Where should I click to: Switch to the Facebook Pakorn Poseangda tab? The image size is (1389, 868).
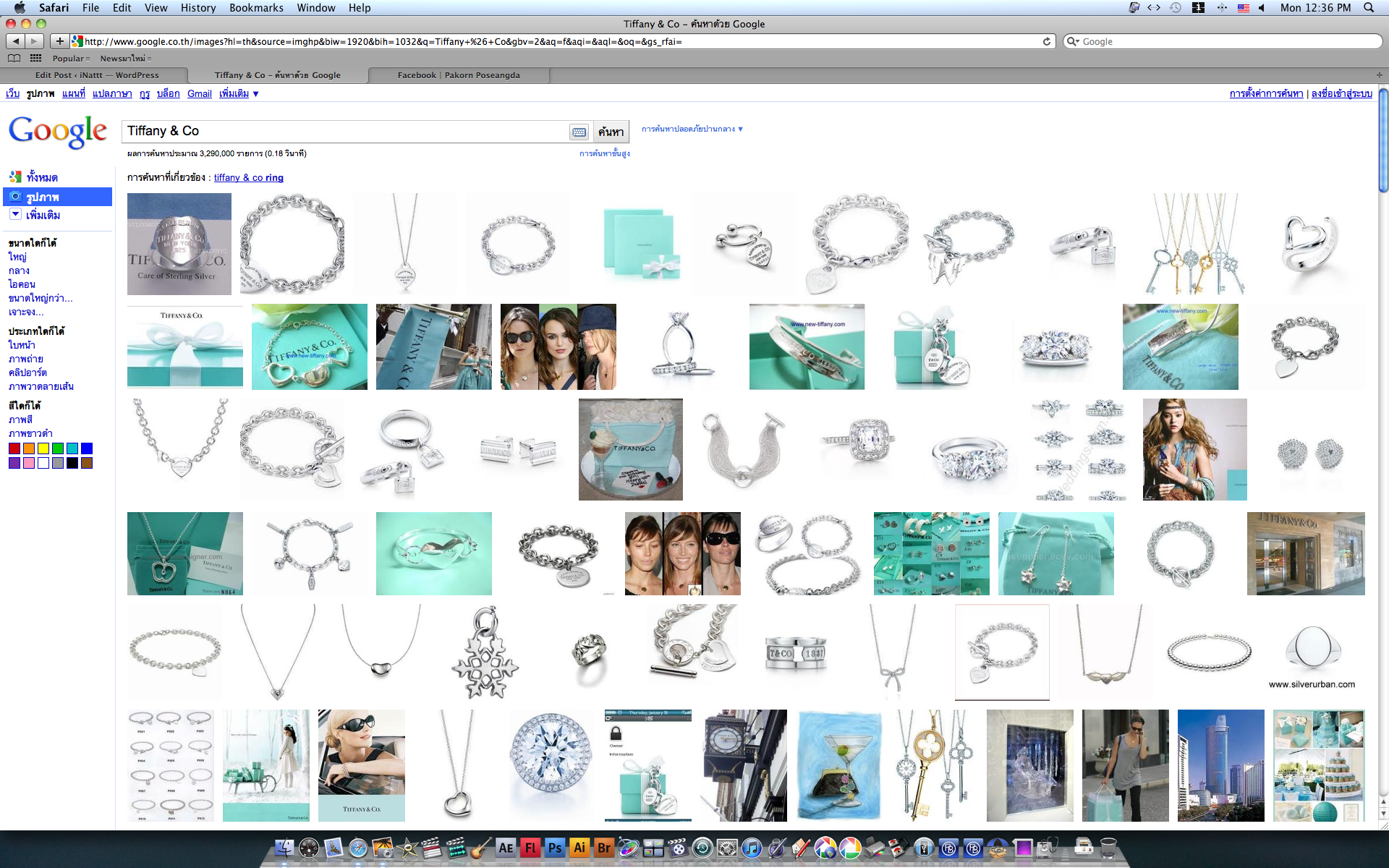(x=459, y=75)
